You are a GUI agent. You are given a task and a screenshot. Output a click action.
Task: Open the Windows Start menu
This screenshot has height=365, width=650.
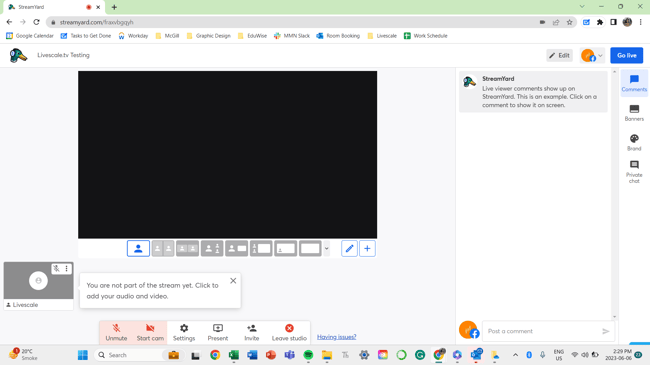[x=83, y=355]
